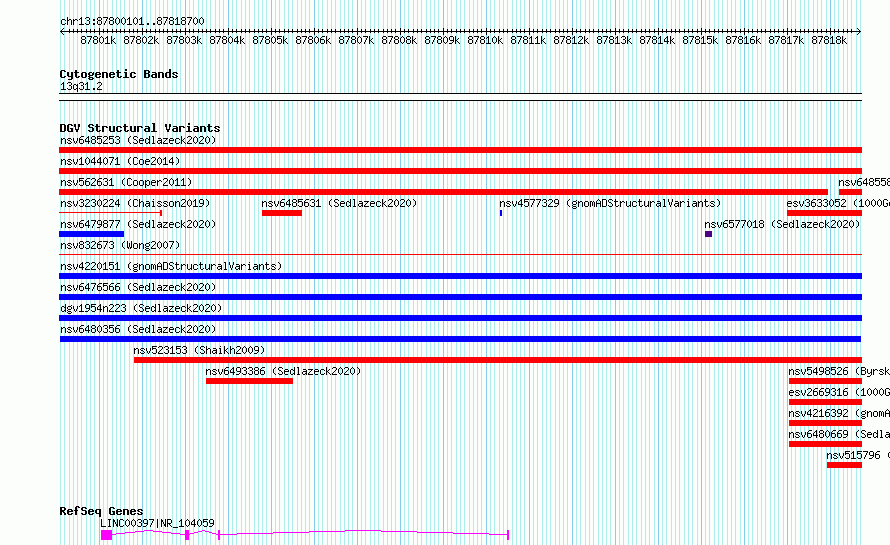The width and height of the screenshot is (890, 545).
Task: Click the red bar under esv3633052
Action: click(824, 213)
